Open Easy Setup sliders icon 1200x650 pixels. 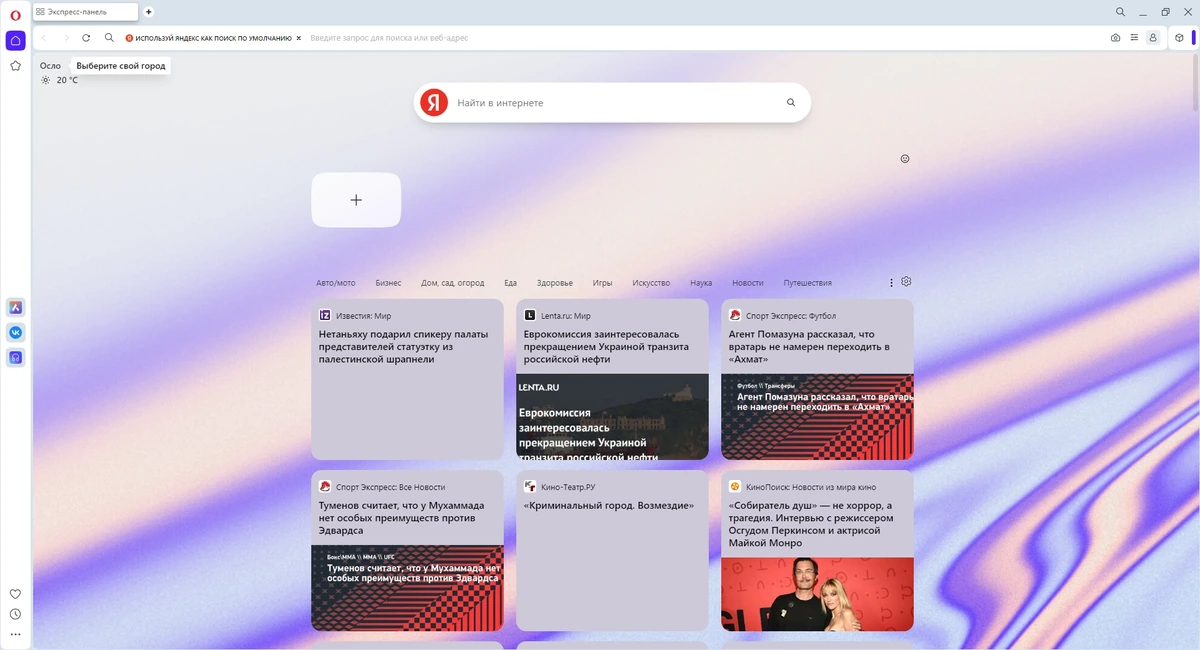coord(1134,38)
